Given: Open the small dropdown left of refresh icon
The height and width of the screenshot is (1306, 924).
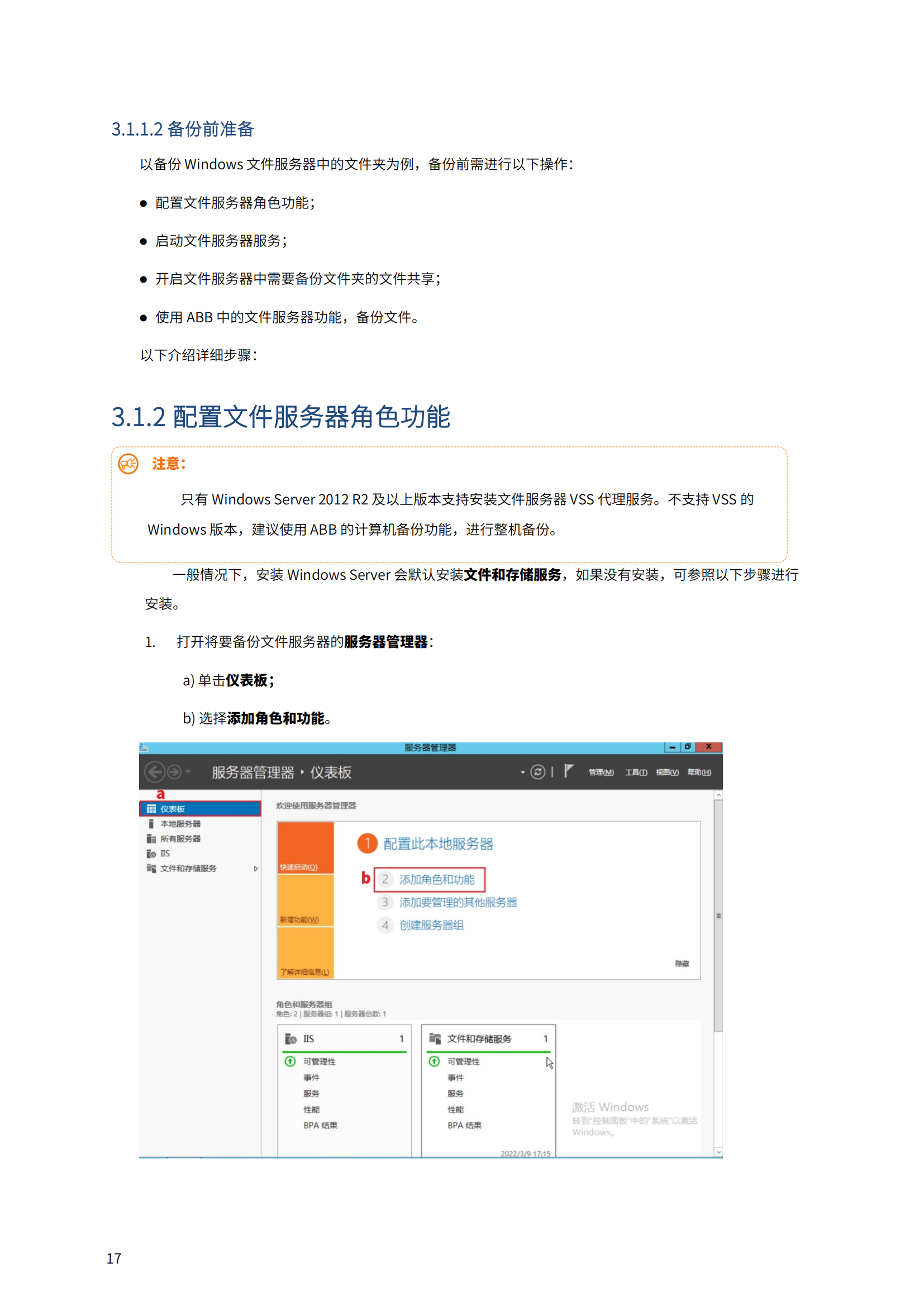Looking at the screenshot, I should (523, 772).
